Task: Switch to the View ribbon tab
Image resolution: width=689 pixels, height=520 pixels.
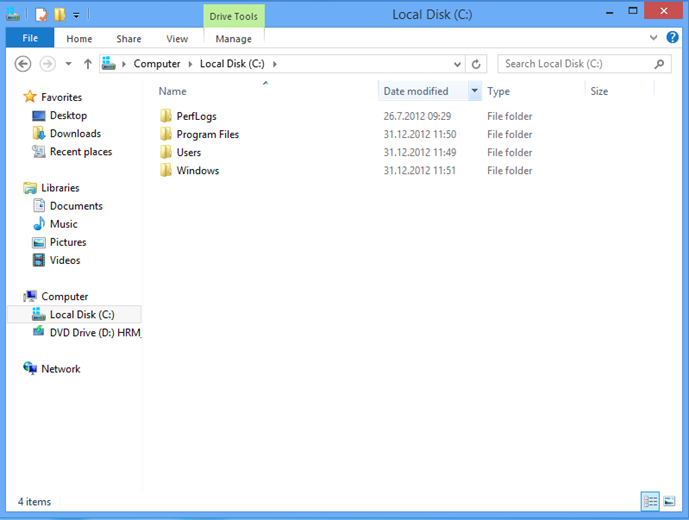Action: [177, 39]
